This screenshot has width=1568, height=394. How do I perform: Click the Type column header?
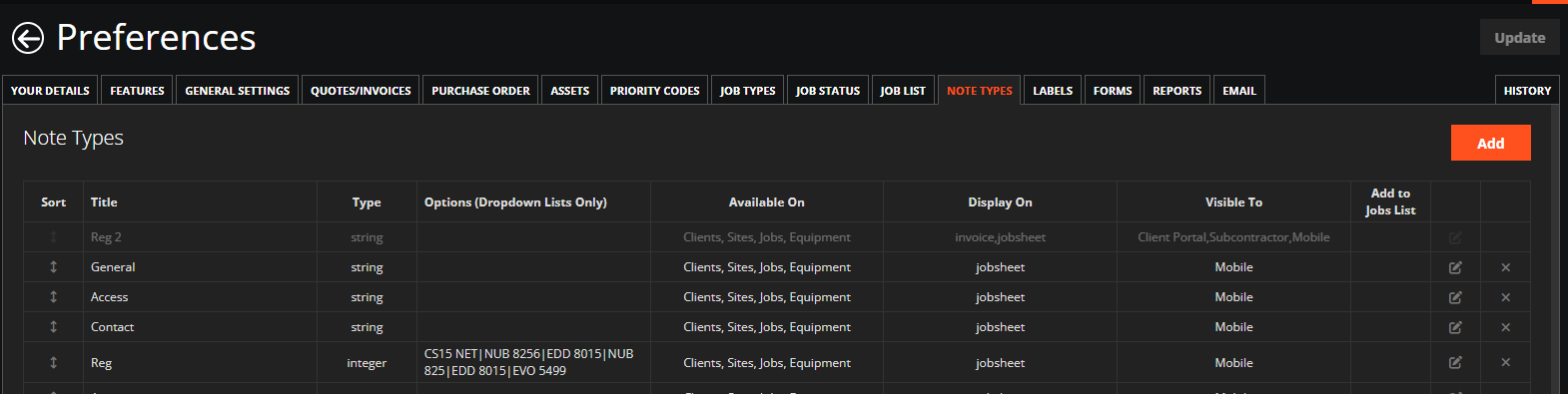(x=367, y=202)
